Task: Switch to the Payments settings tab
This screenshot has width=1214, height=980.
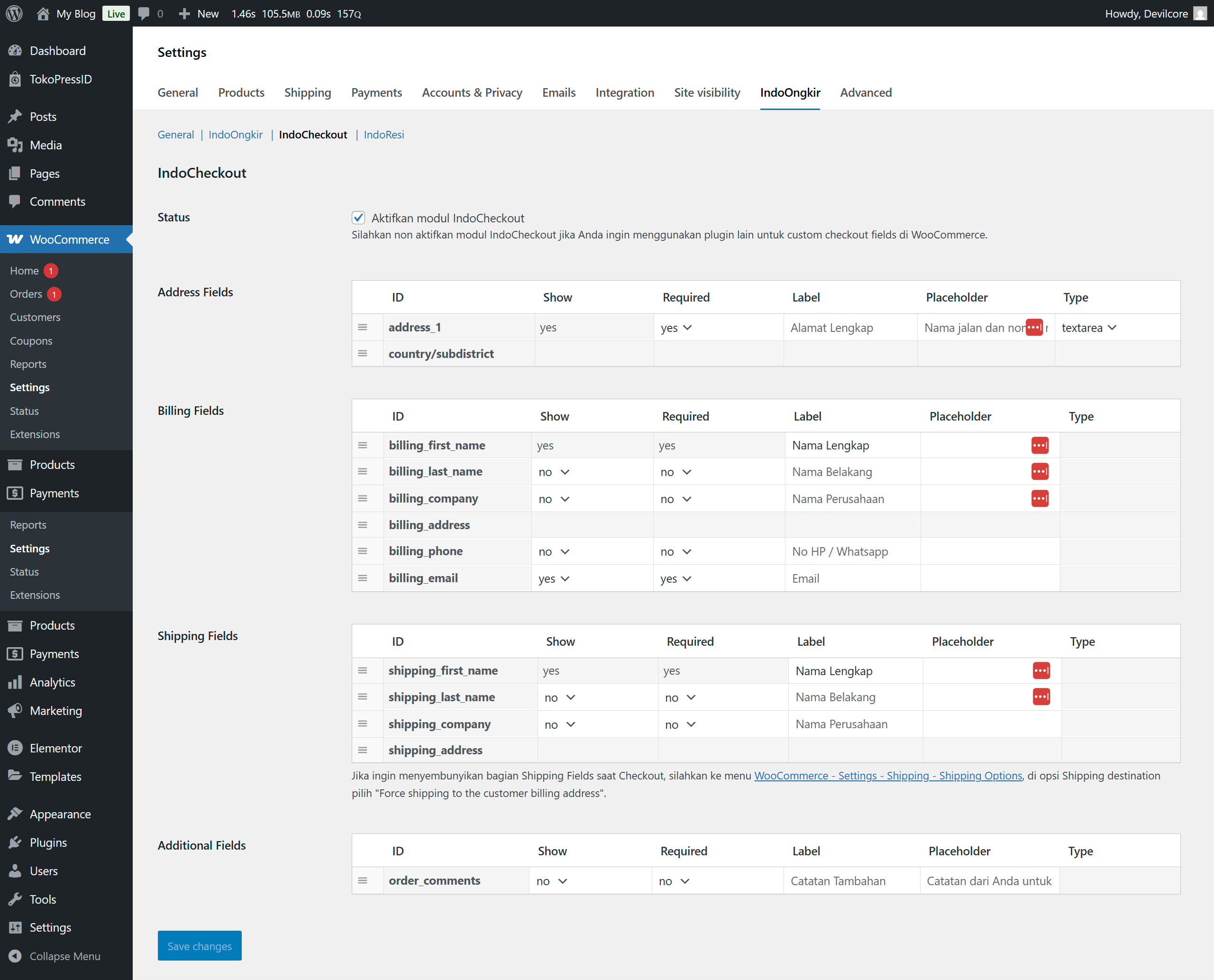Action: click(376, 92)
